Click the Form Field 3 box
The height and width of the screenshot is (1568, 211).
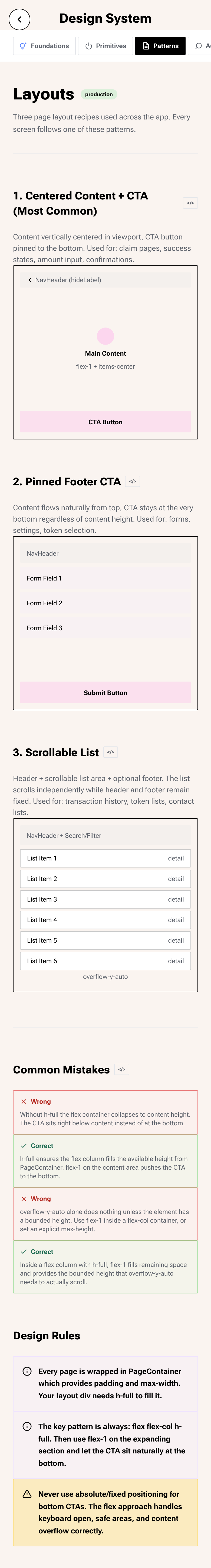(x=105, y=628)
